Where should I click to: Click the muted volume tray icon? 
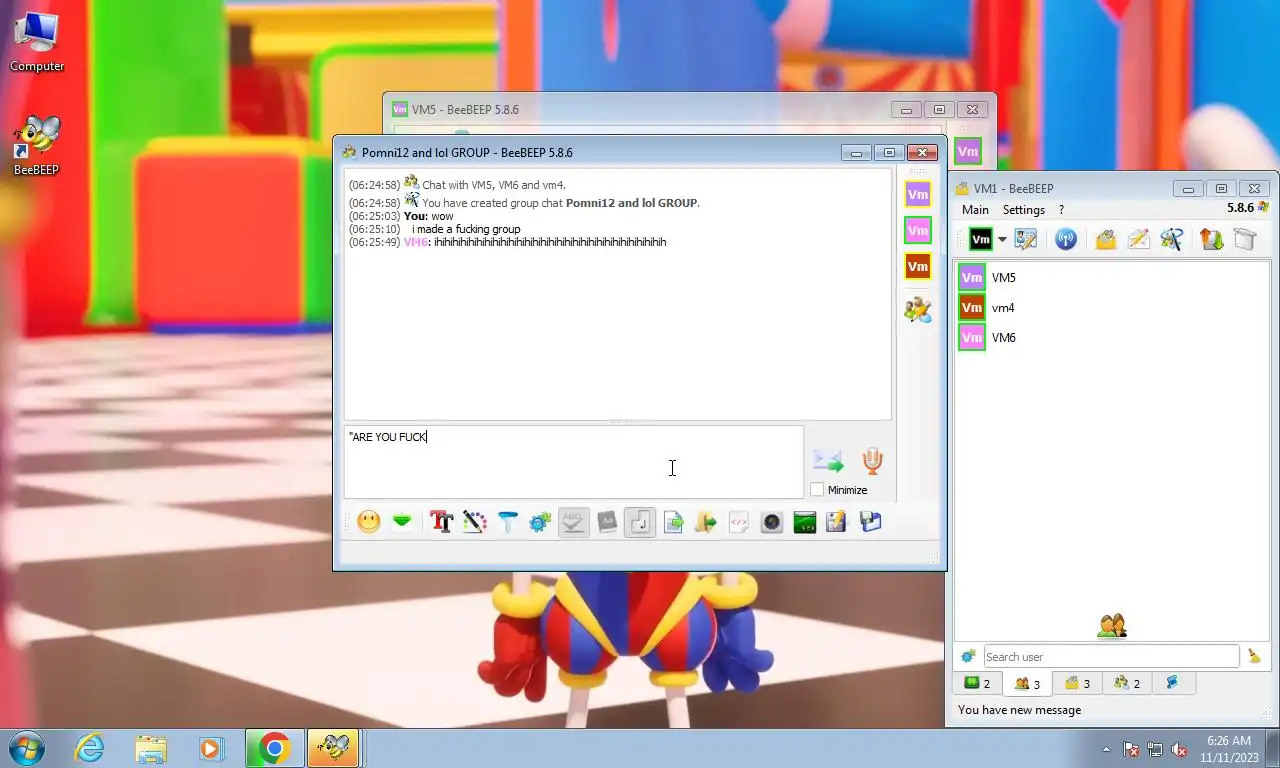1179,749
